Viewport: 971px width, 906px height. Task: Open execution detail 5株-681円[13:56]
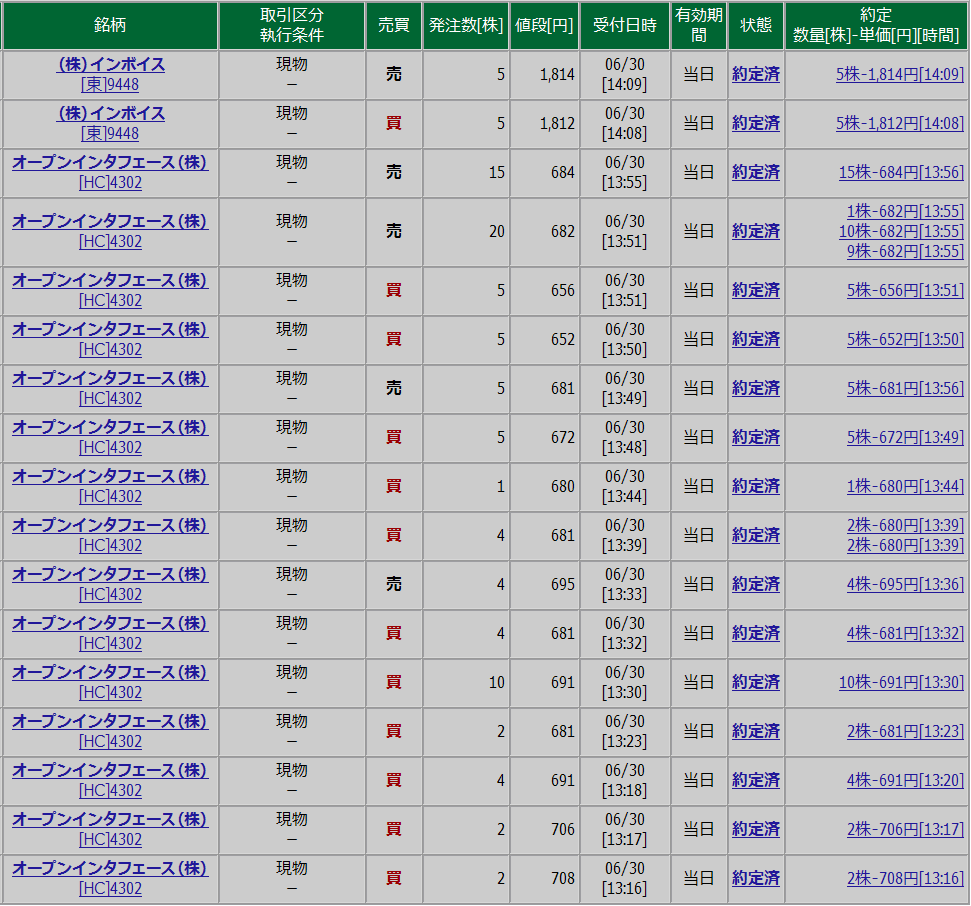click(905, 388)
